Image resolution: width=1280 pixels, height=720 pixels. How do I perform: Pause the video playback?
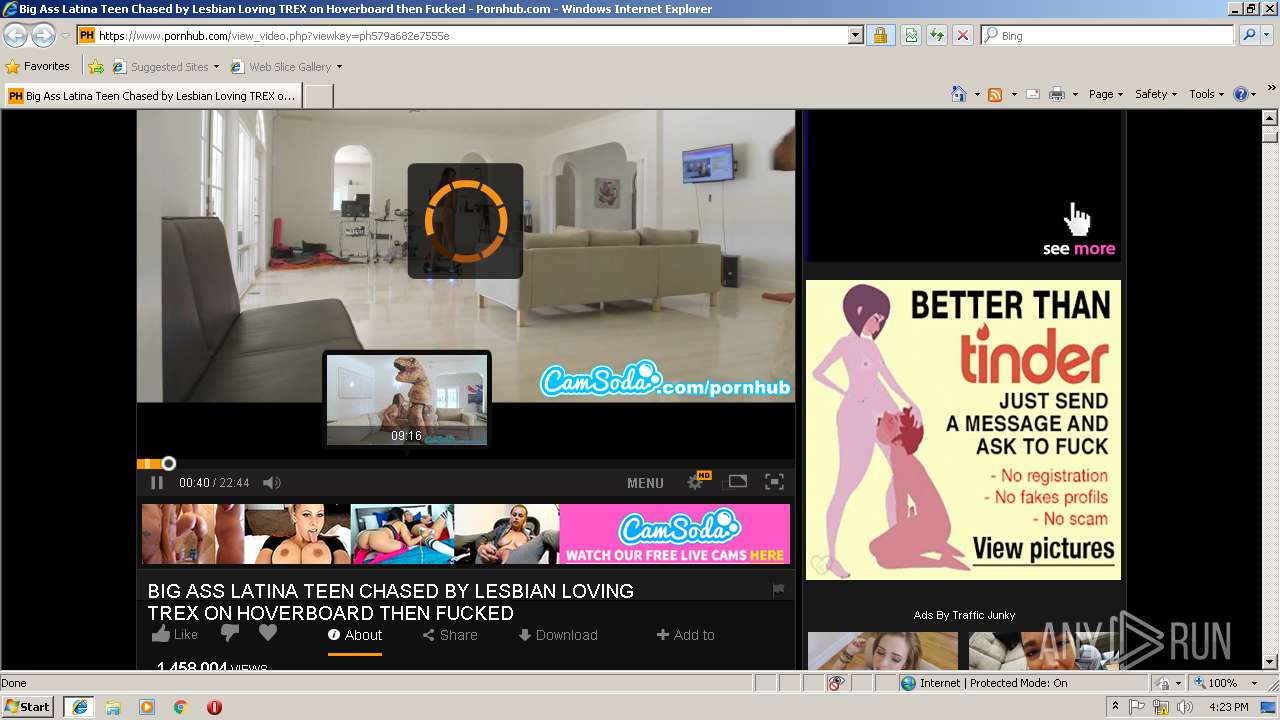tap(157, 483)
